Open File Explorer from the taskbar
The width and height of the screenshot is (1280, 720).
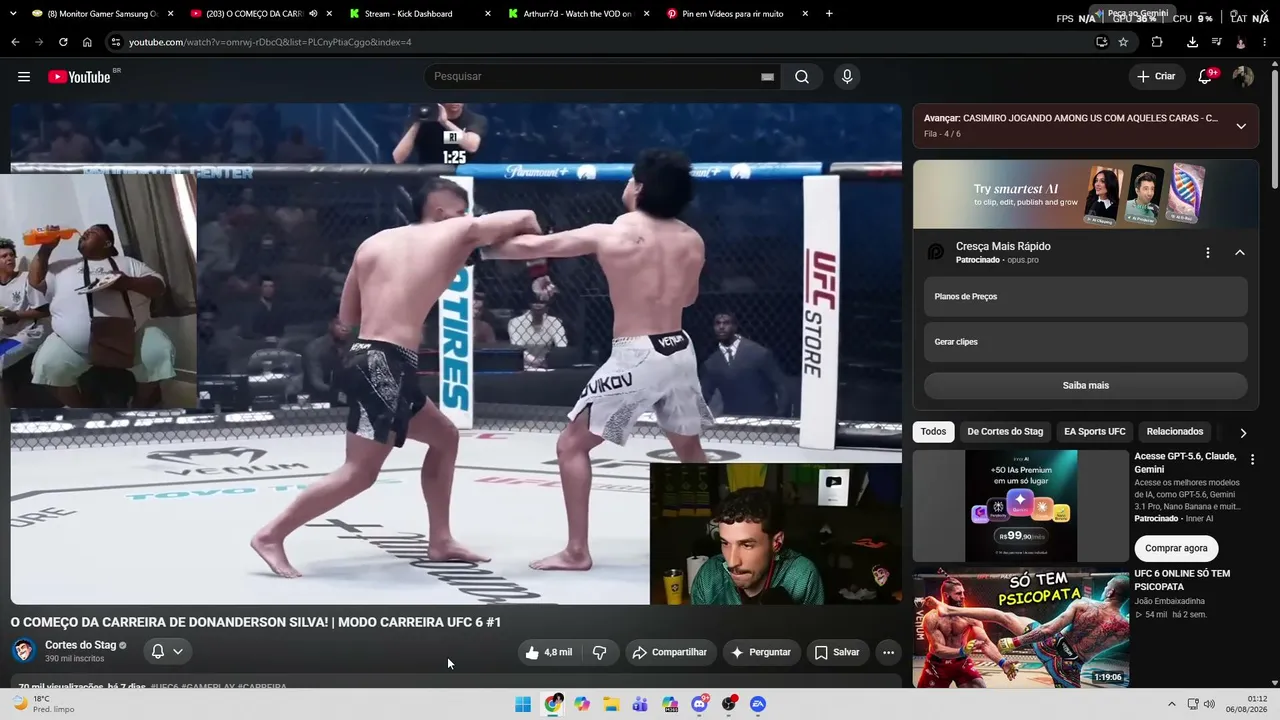coord(611,704)
